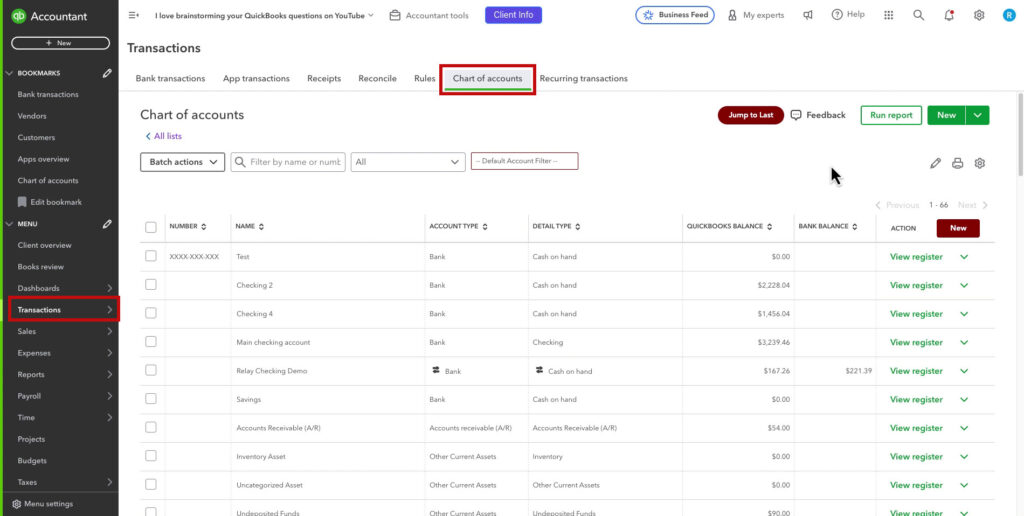This screenshot has height=516, width=1024.
Task: Click the search magnifier icon
Action: click(x=919, y=15)
